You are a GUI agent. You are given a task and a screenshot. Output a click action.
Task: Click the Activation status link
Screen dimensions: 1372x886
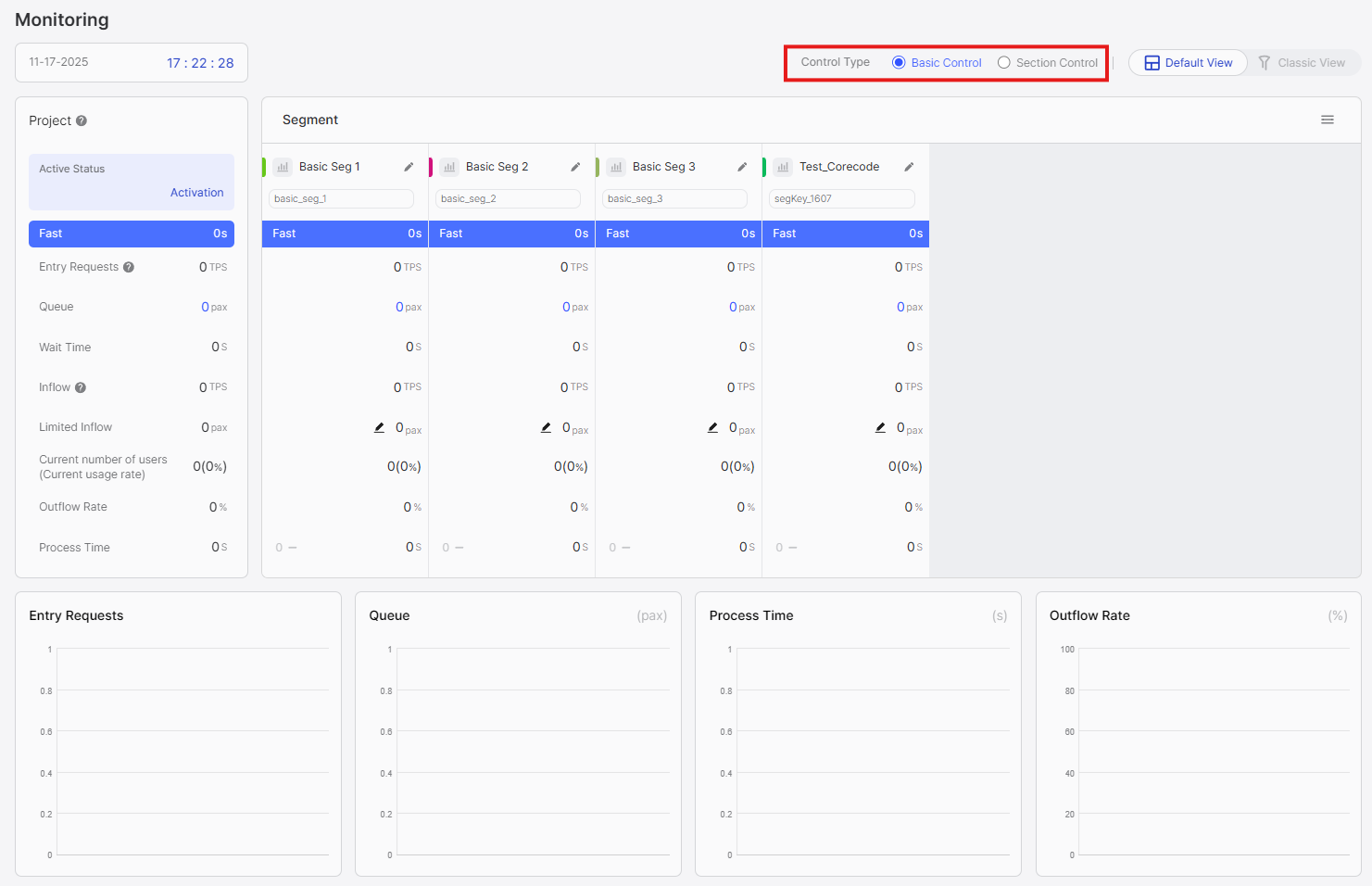(196, 192)
